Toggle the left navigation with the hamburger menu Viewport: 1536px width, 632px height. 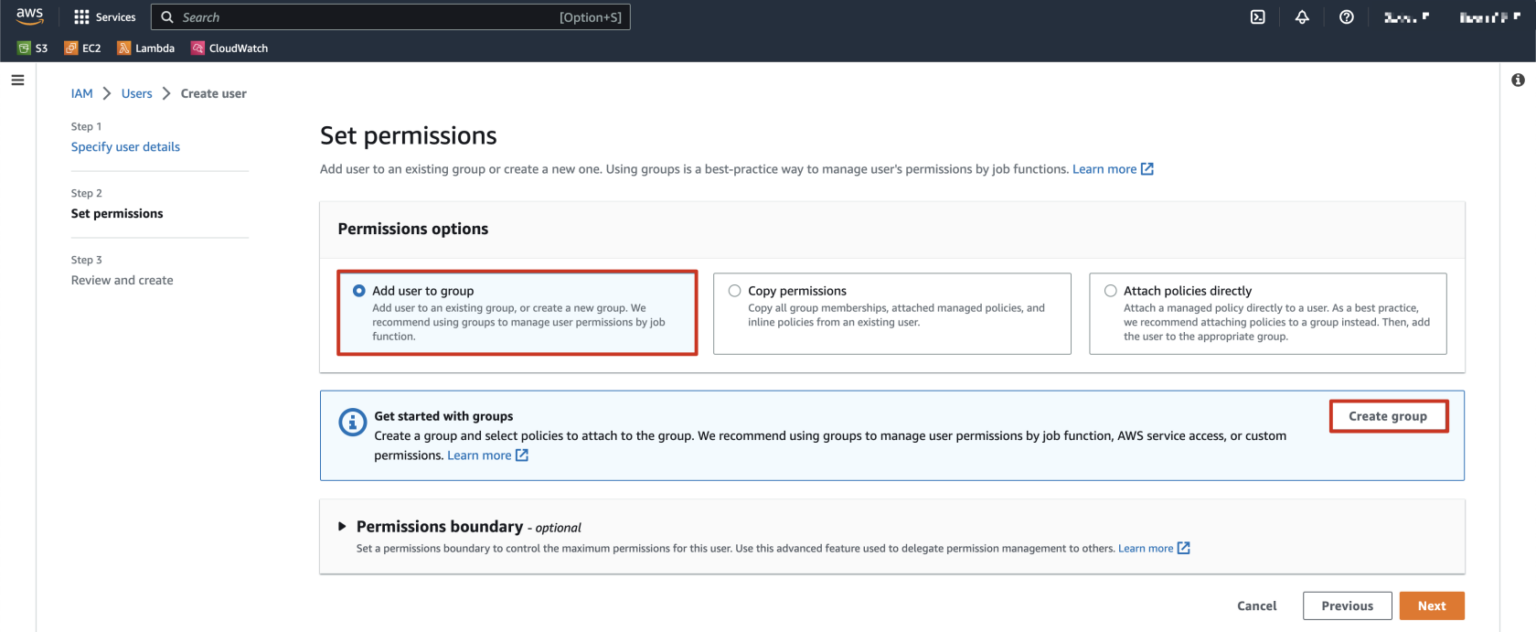[x=17, y=80]
